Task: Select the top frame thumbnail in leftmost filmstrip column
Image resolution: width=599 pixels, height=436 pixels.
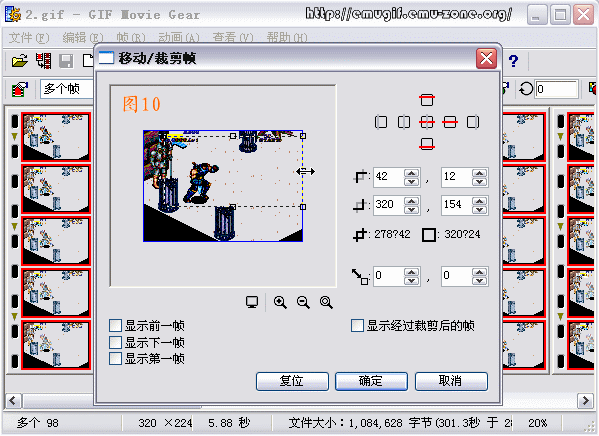Action: click(x=56, y=137)
